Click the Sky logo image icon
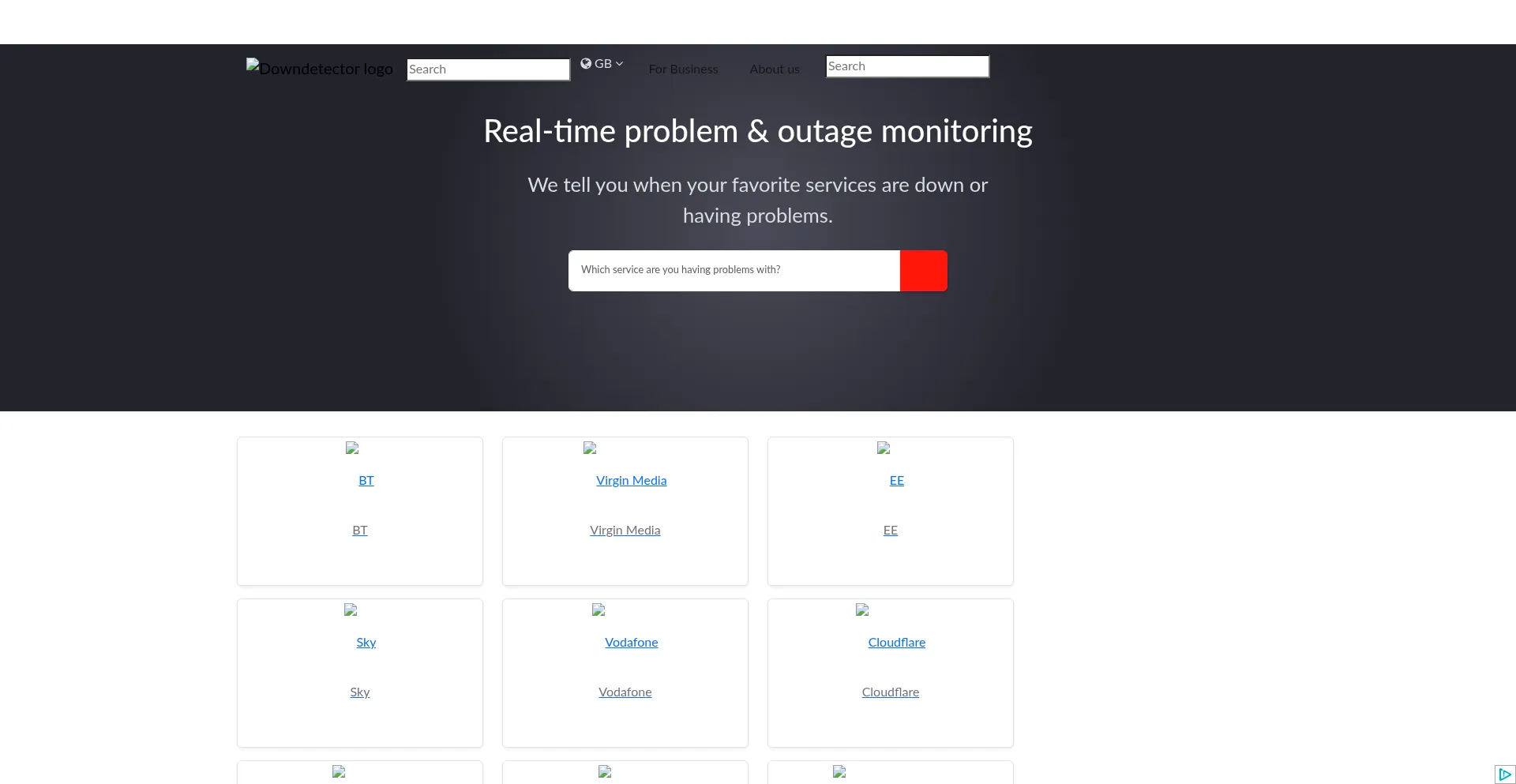 (351, 610)
